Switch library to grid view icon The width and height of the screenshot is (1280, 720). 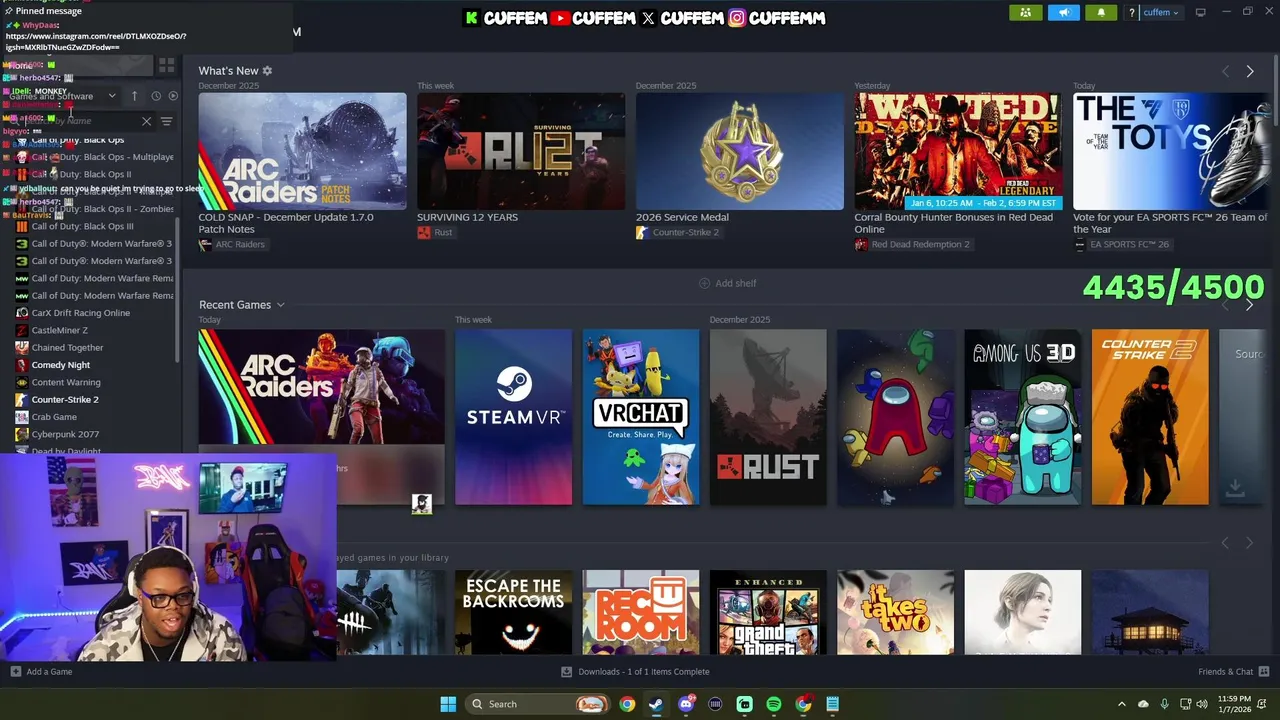click(167, 66)
